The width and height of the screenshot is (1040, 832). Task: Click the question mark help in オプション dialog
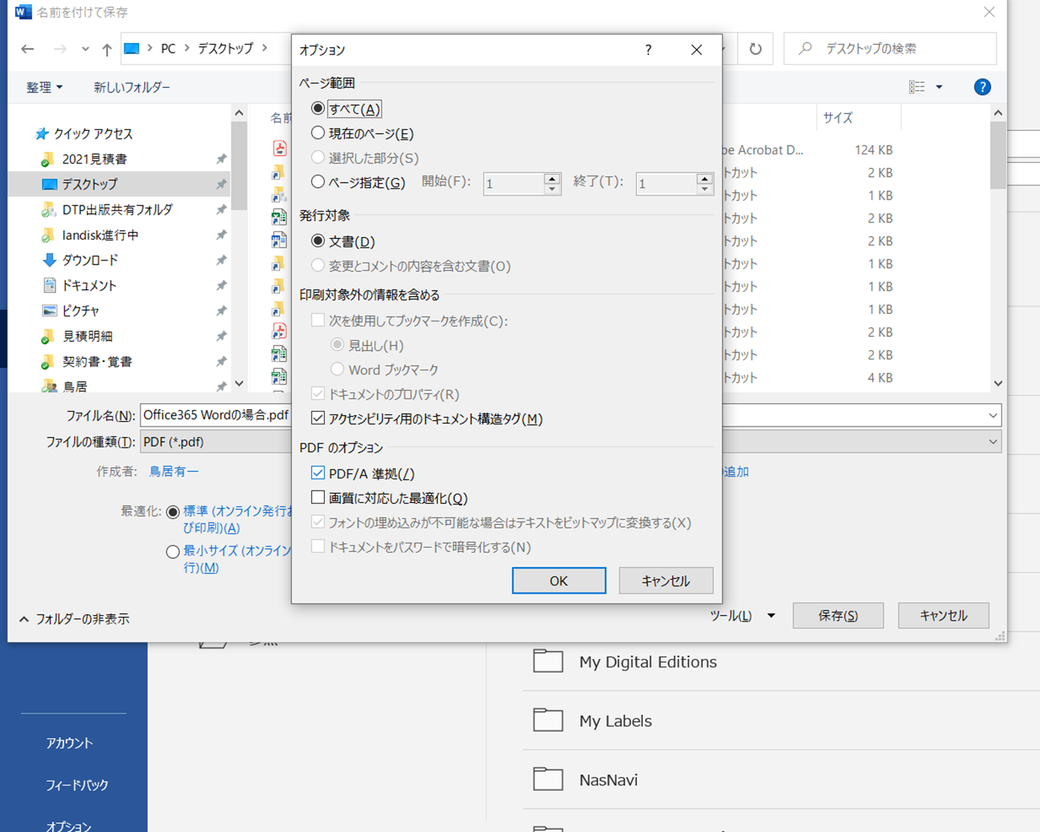(x=648, y=50)
